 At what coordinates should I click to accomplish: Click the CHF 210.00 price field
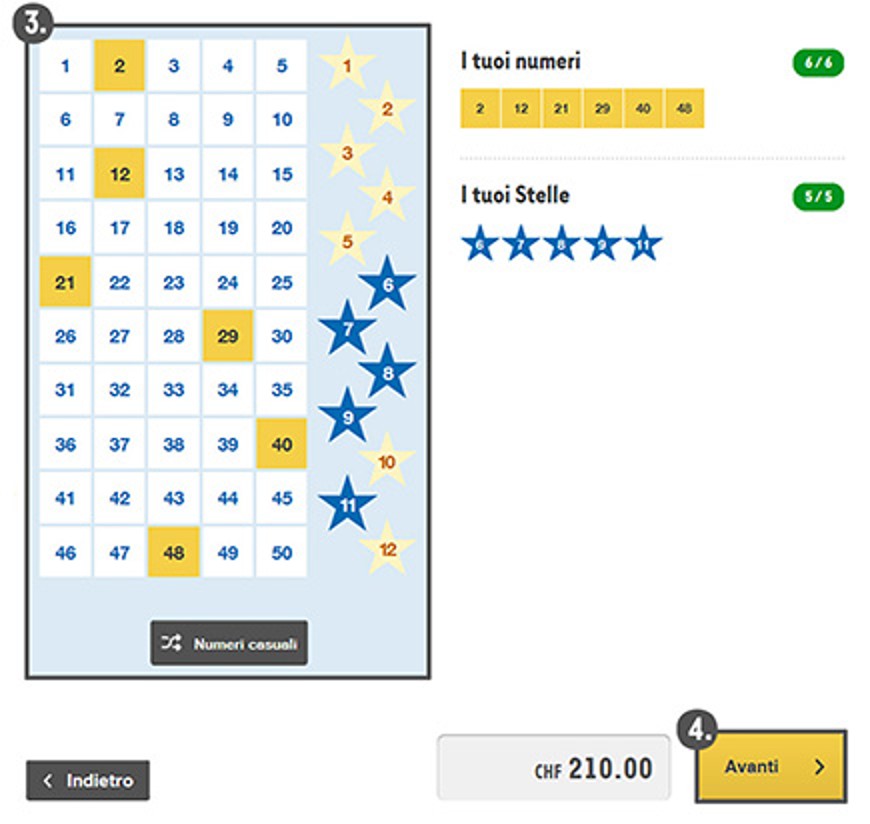(x=553, y=767)
